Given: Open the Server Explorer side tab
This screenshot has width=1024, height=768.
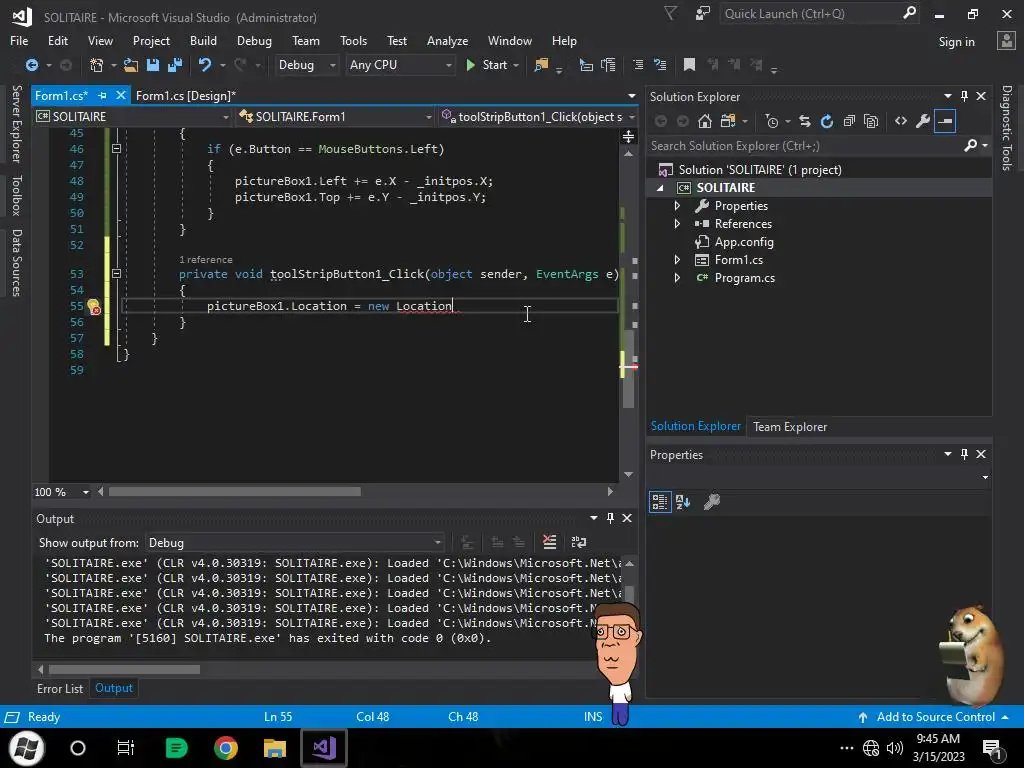Looking at the screenshot, I should pyautogui.click(x=17, y=124).
